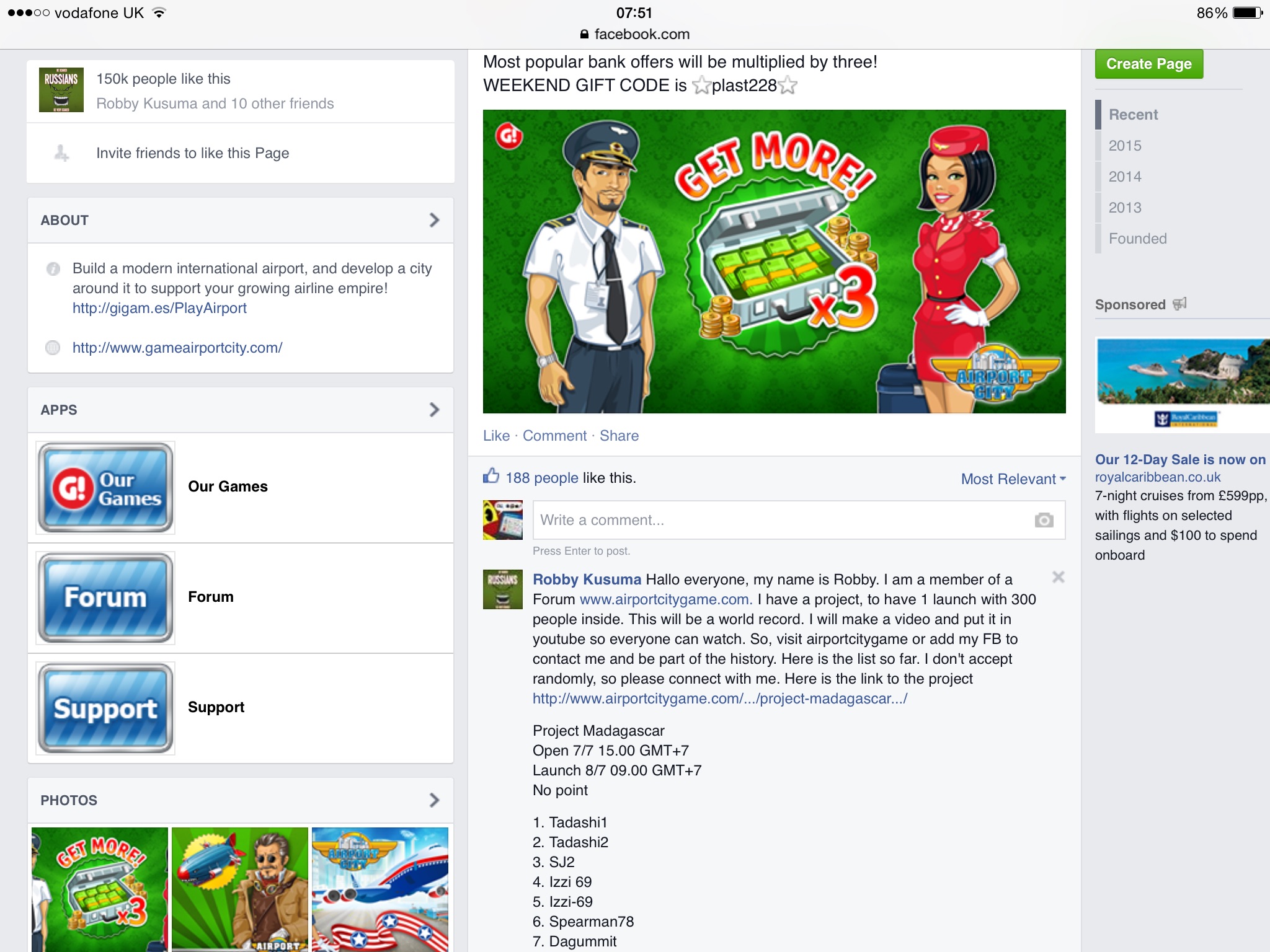Viewport: 1270px width, 952px height.
Task: Select 2014 in the timeline navigation
Action: point(1125,177)
